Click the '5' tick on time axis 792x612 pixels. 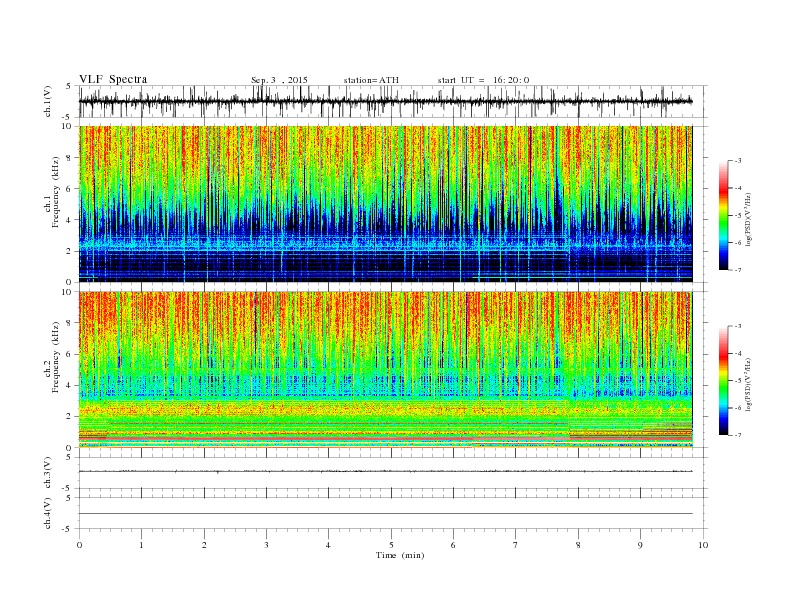pos(391,545)
